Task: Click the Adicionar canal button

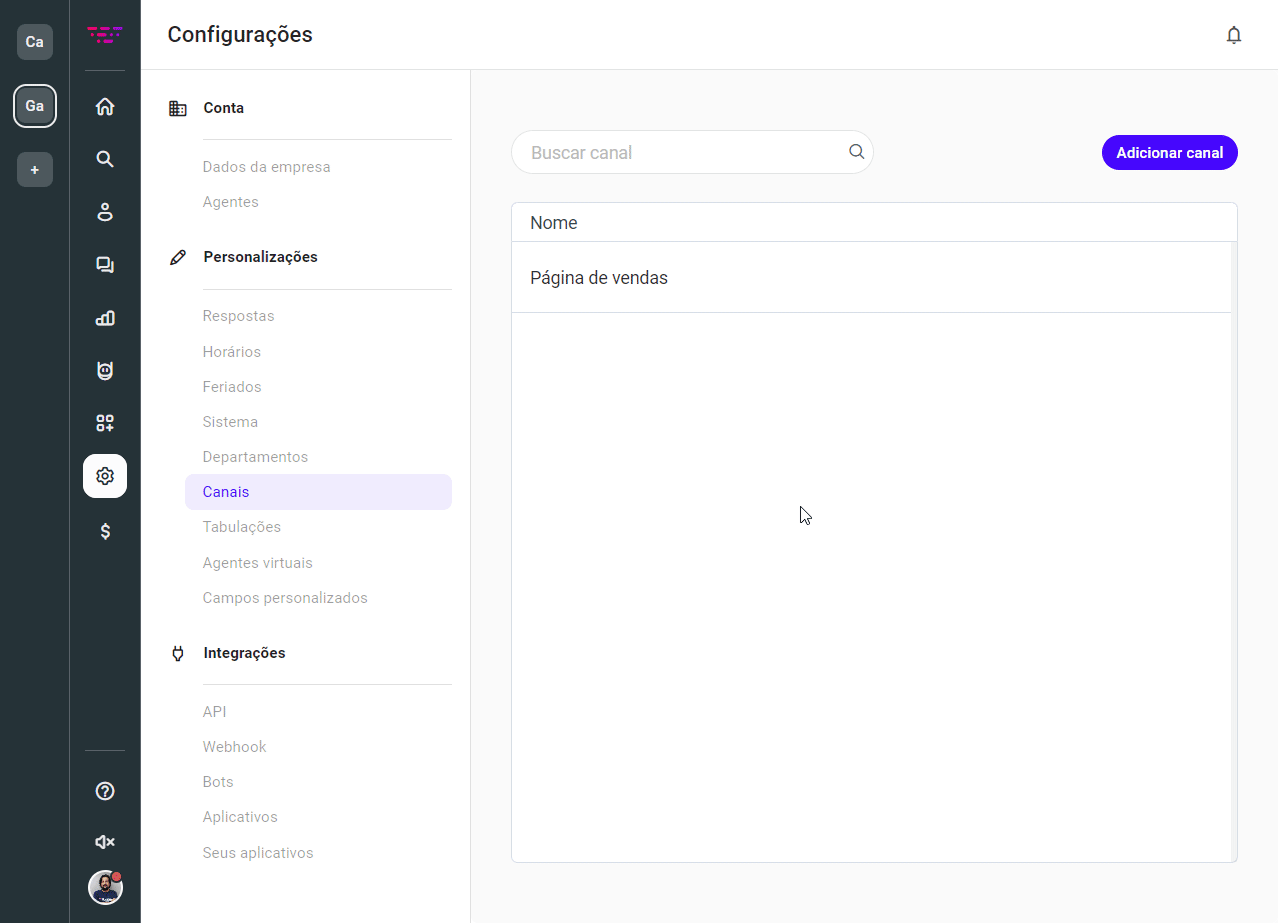Action: (x=1169, y=153)
